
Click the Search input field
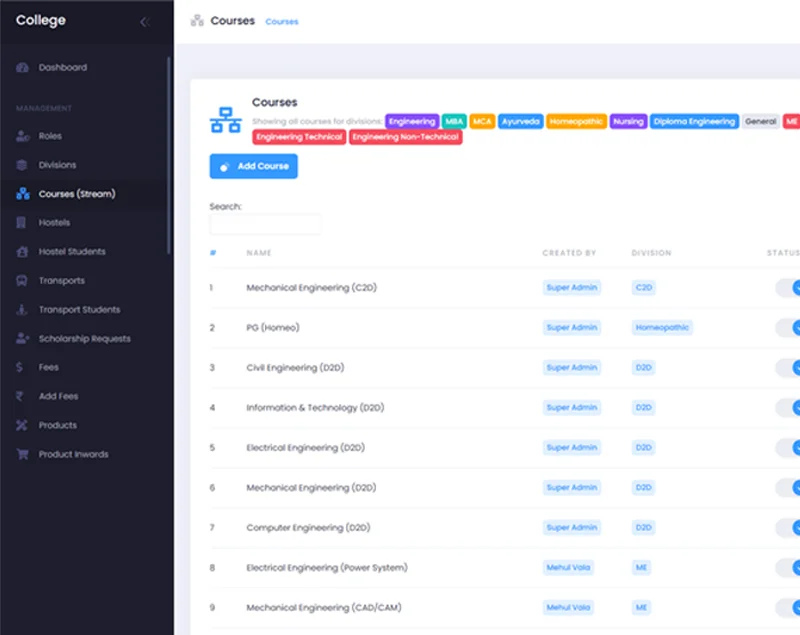265,224
